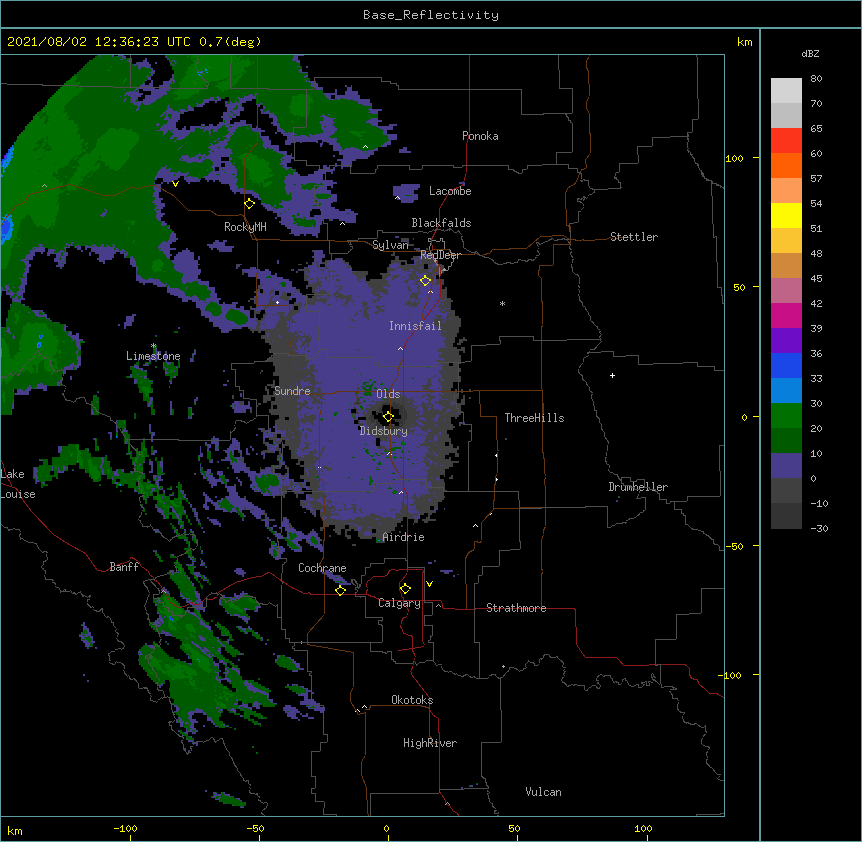
Task: Click the Sylvan label
Action: (x=390, y=245)
